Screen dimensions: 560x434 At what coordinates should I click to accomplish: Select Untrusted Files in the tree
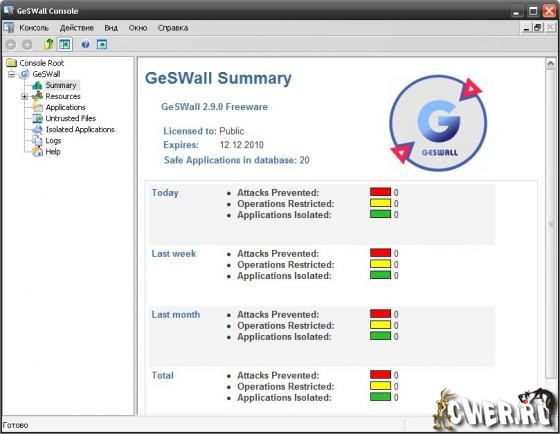tap(71, 118)
